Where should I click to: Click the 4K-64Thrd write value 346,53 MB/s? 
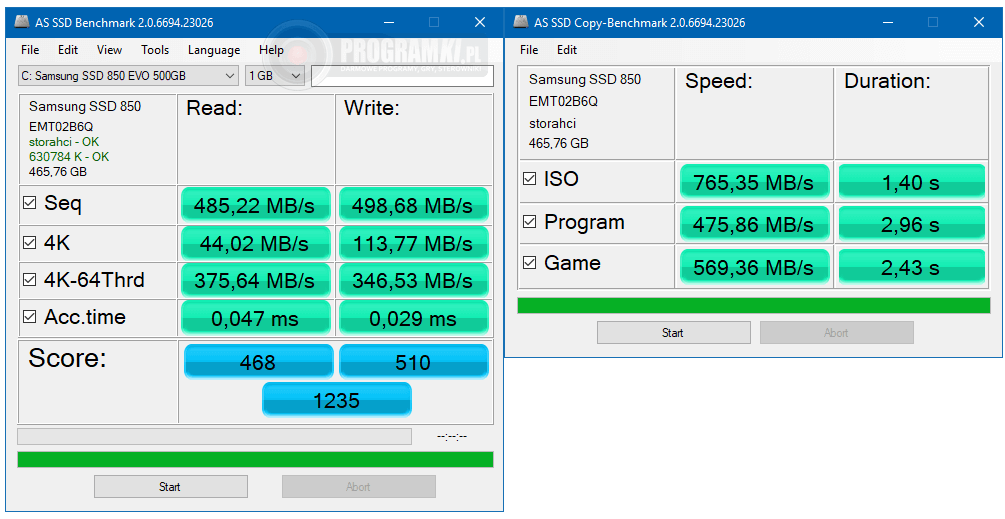(x=413, y=281)
